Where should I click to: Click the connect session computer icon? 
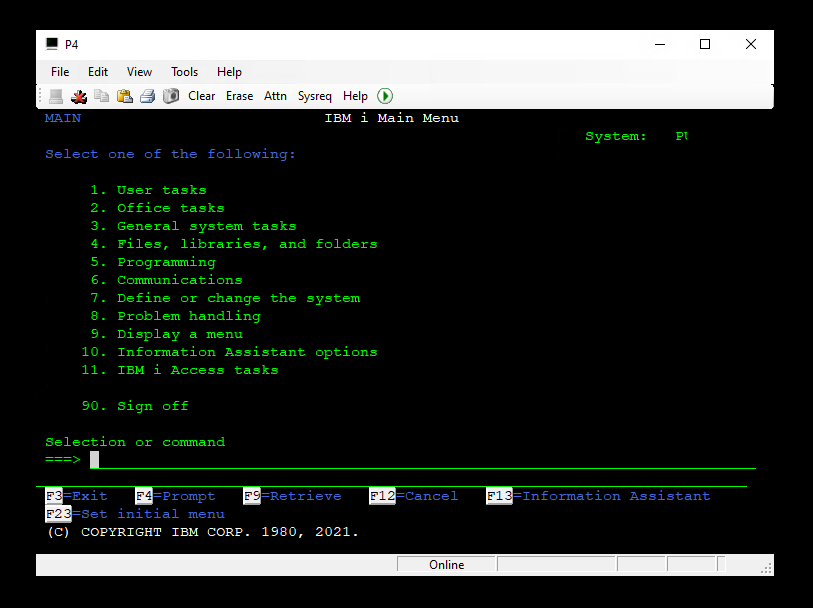tap(57, 96)
